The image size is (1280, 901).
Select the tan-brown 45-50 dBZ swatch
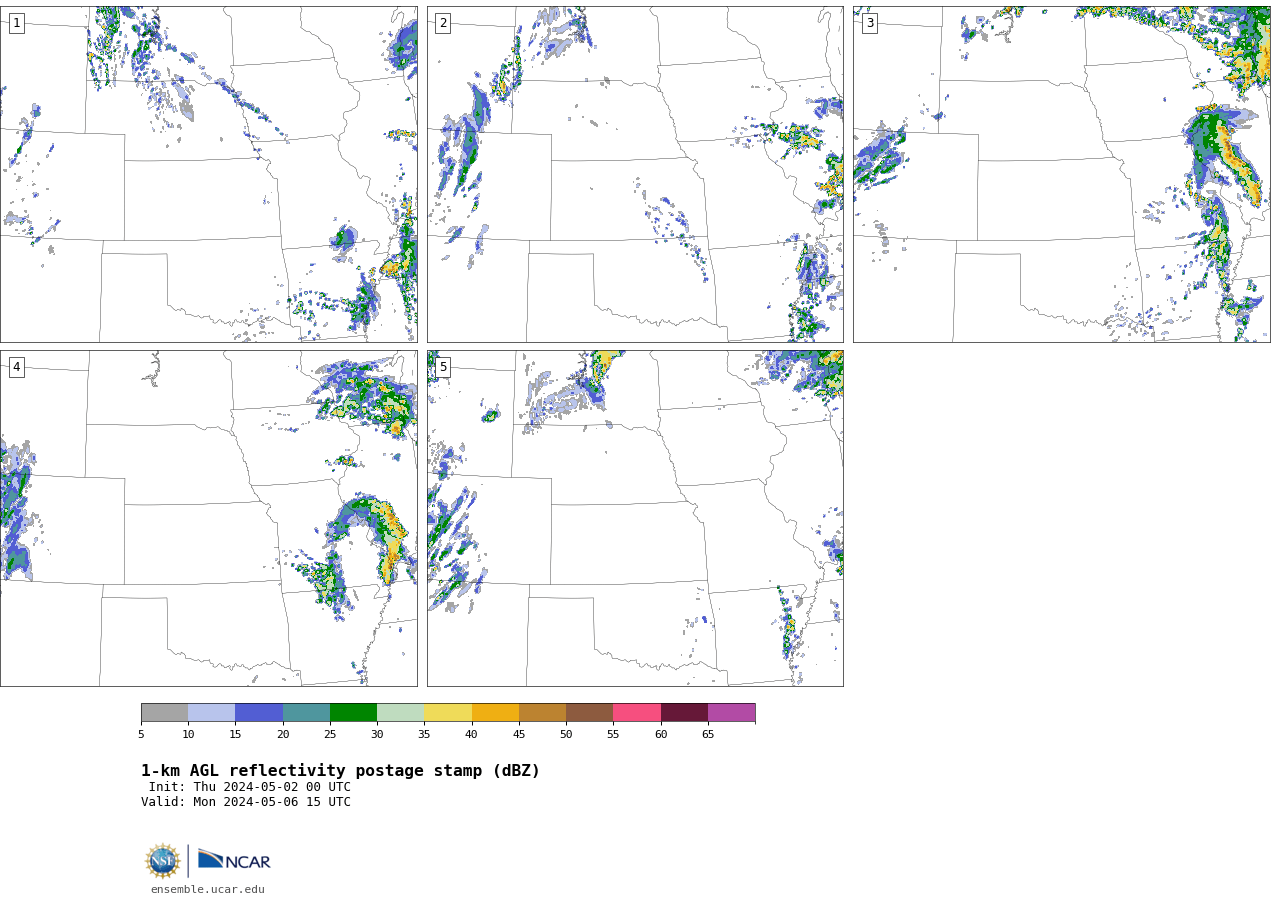(x=542, y=713)
